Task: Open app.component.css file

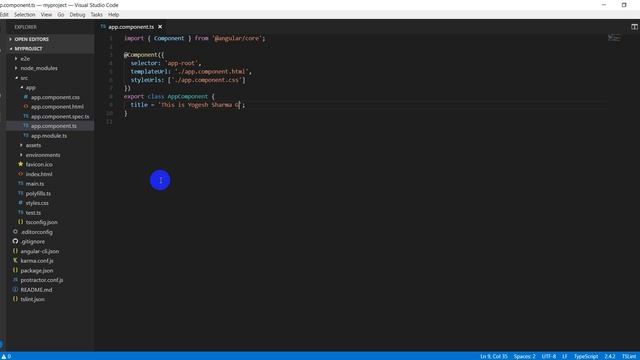Action: pos(55,97)
